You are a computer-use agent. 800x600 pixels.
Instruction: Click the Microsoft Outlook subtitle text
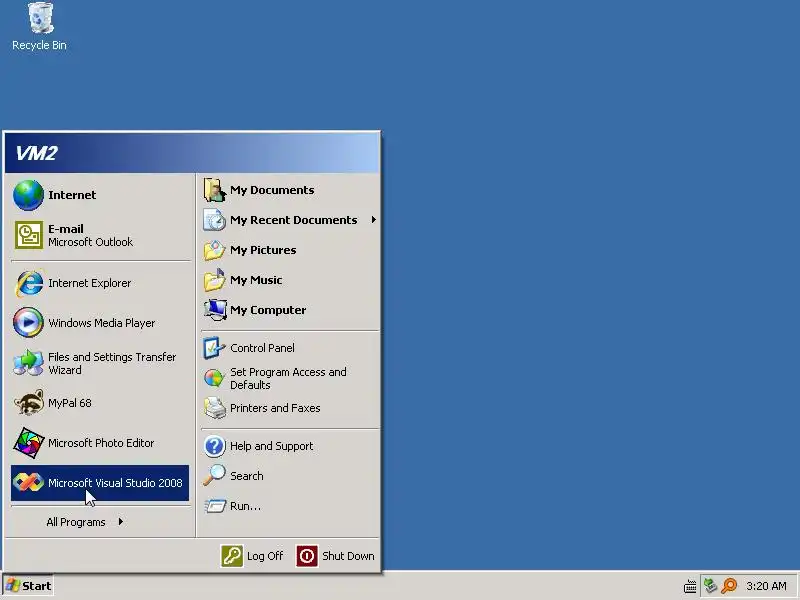(x=90, y=242)
